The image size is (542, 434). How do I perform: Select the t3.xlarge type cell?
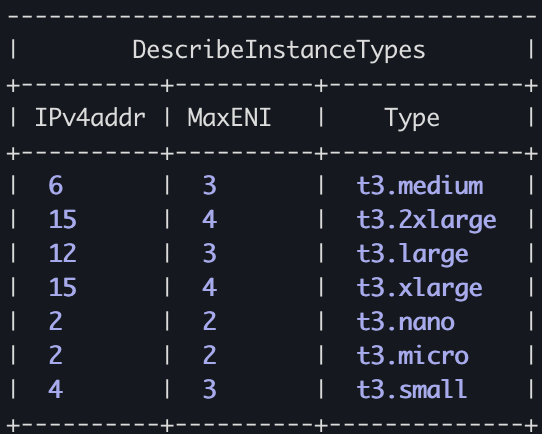click(420, 289)
